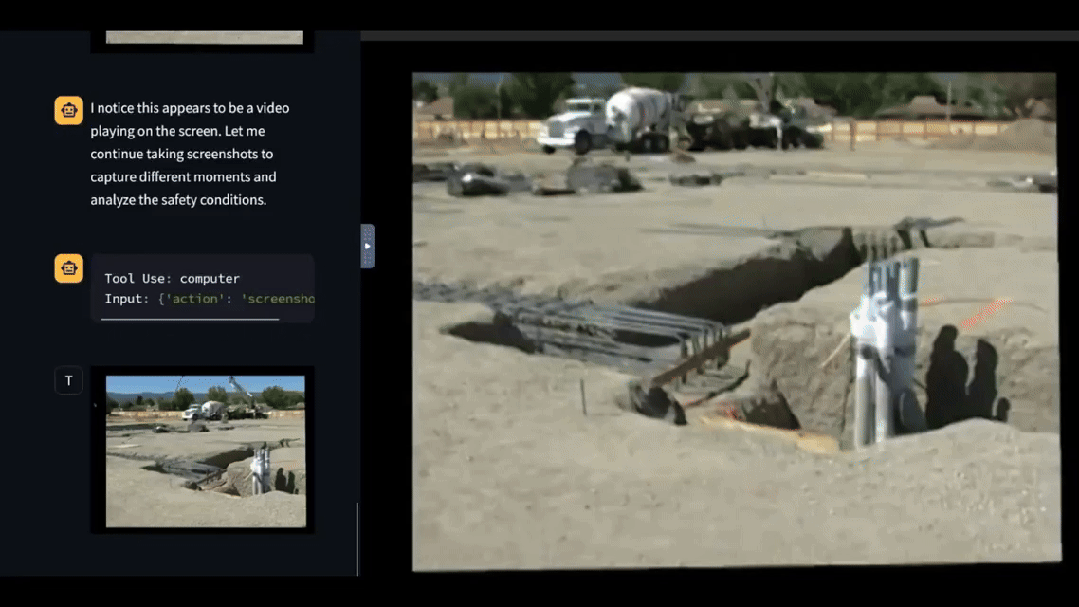Collapse the chat panel using the arrow handle

click(367, 246)
